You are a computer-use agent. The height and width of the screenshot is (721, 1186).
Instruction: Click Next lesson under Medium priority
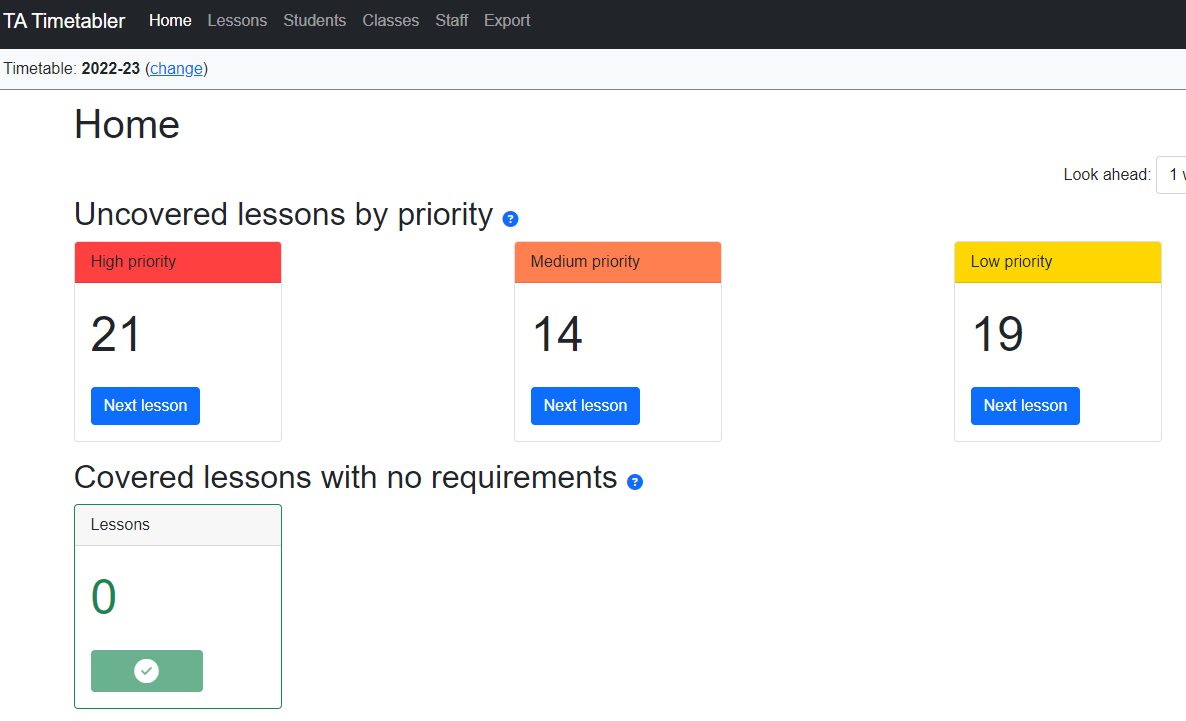coord(585,406)
